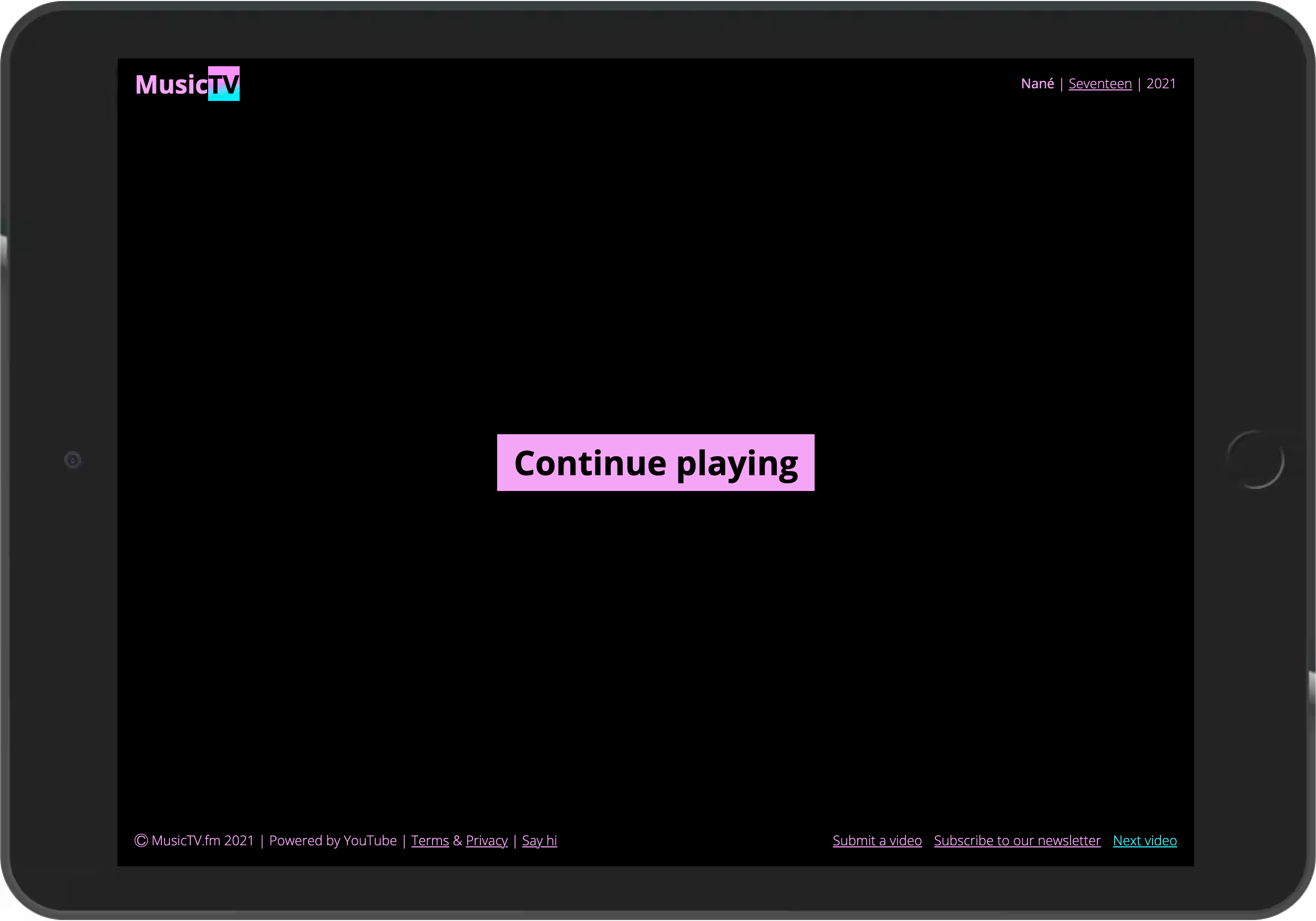The height and width of the screenshot is (921, 1316).
Task: Click the Powered by YouTube text
Action: click(333, 841)
